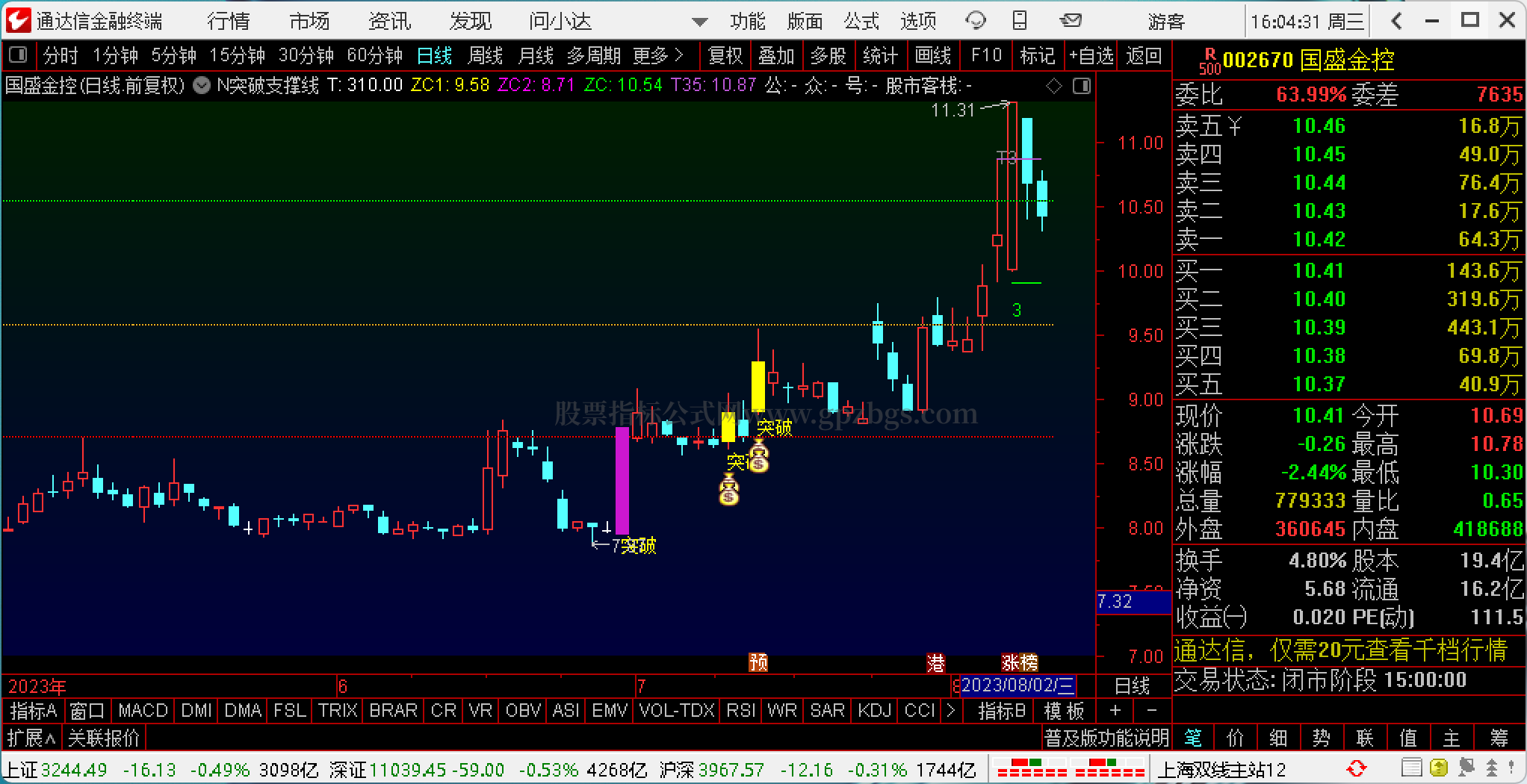
Task: Open the 复权 adjustment menu
Action: pyautogui.click(x=725, y=56)
